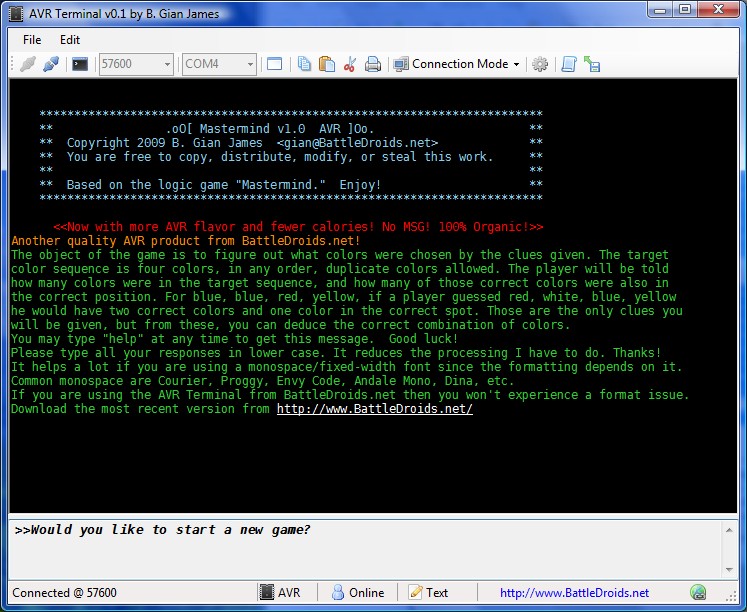Click input box scroll down arrow
Image resolution: width=747 pixels, height=612 pixels.
(729, 570)
